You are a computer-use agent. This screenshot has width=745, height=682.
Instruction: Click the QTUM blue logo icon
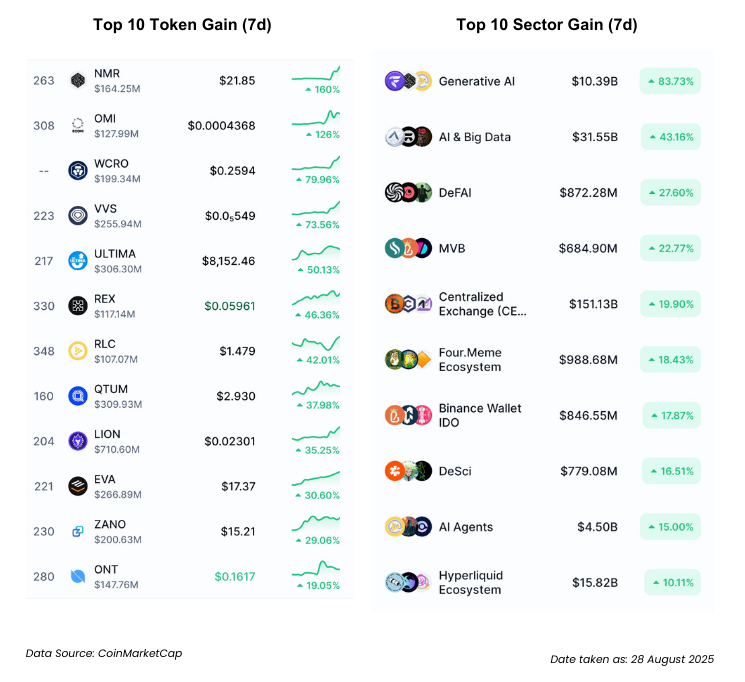click(78, 396)
